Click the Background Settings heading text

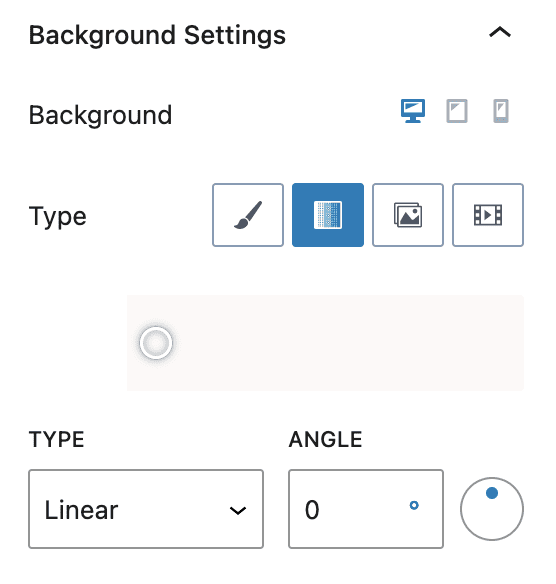pyautogui.click(x=157, y=35)
